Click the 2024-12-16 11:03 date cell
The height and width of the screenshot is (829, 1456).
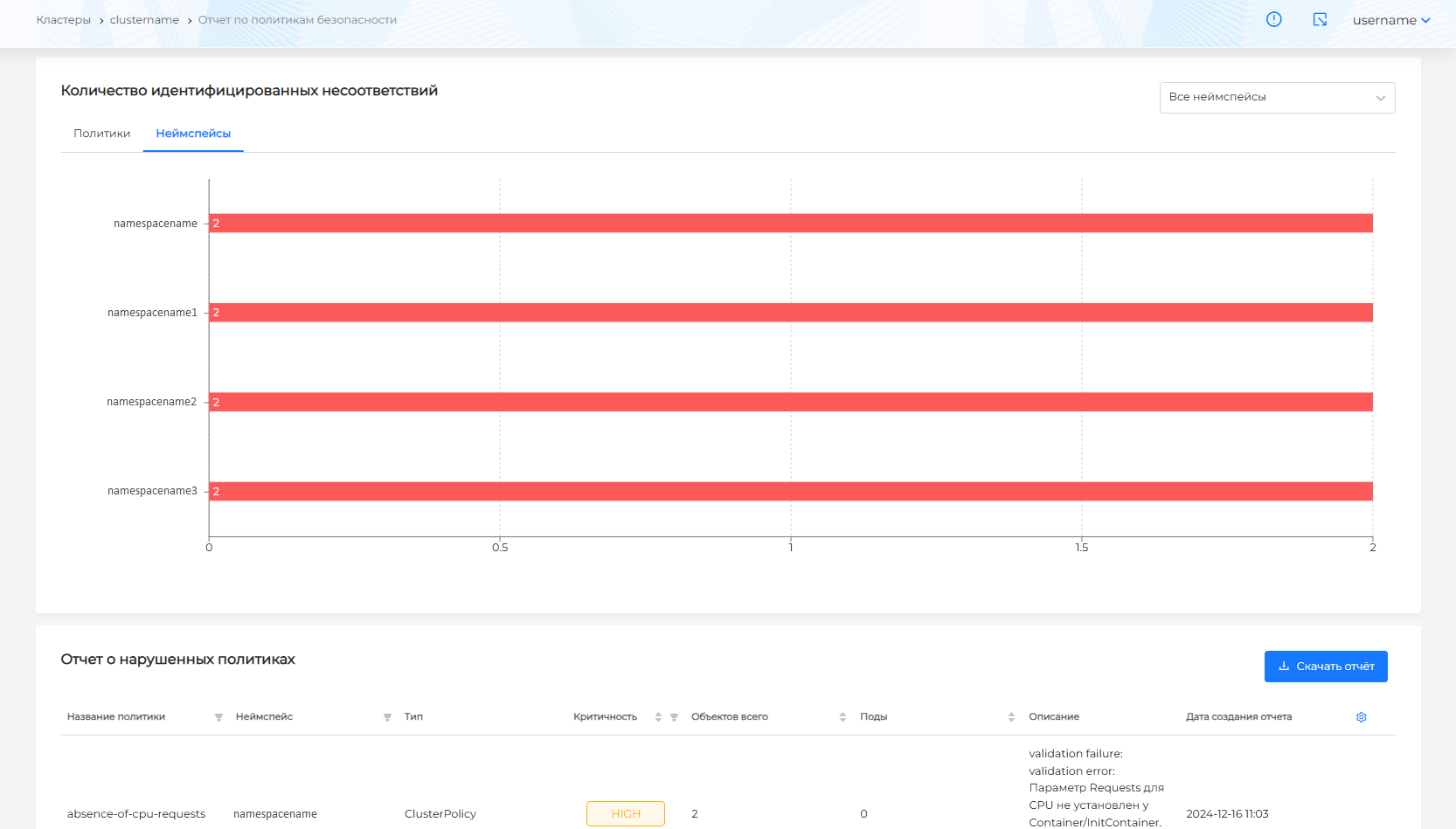[x=1227, y=814]
